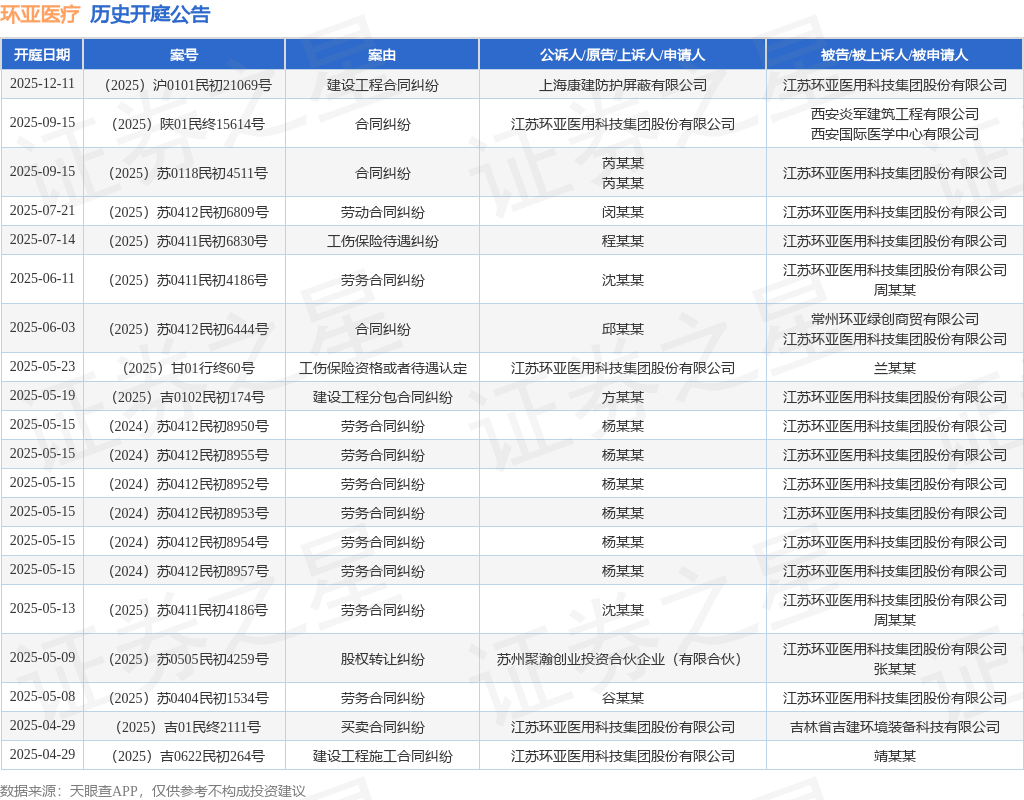Viewport: 1024px width, 800px height.
Task: Select case number 苏0412民初6809号
Action: click(x=187, y=212)
